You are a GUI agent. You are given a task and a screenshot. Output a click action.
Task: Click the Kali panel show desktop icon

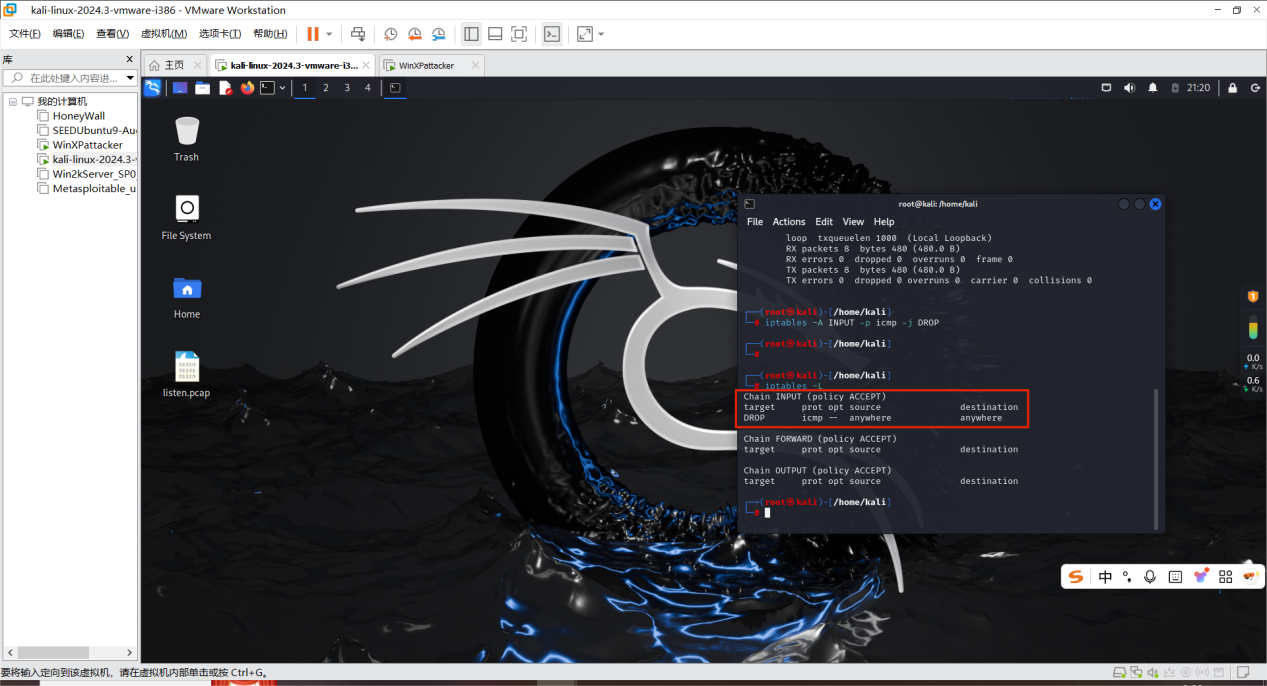point(180,88)
